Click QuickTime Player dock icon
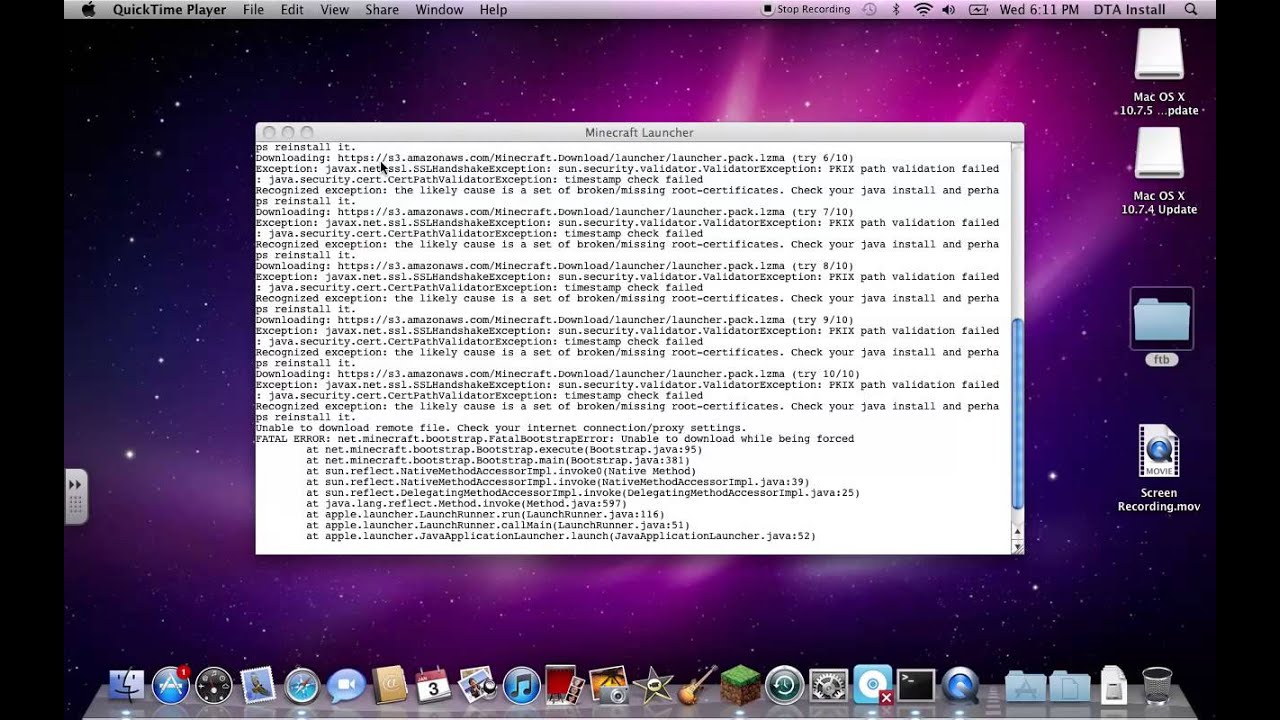Screen dimensions: 1280x720 click(960, 685)
